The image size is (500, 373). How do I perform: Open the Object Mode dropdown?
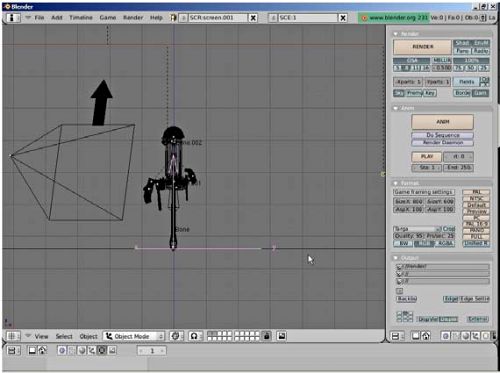point(134,336)
